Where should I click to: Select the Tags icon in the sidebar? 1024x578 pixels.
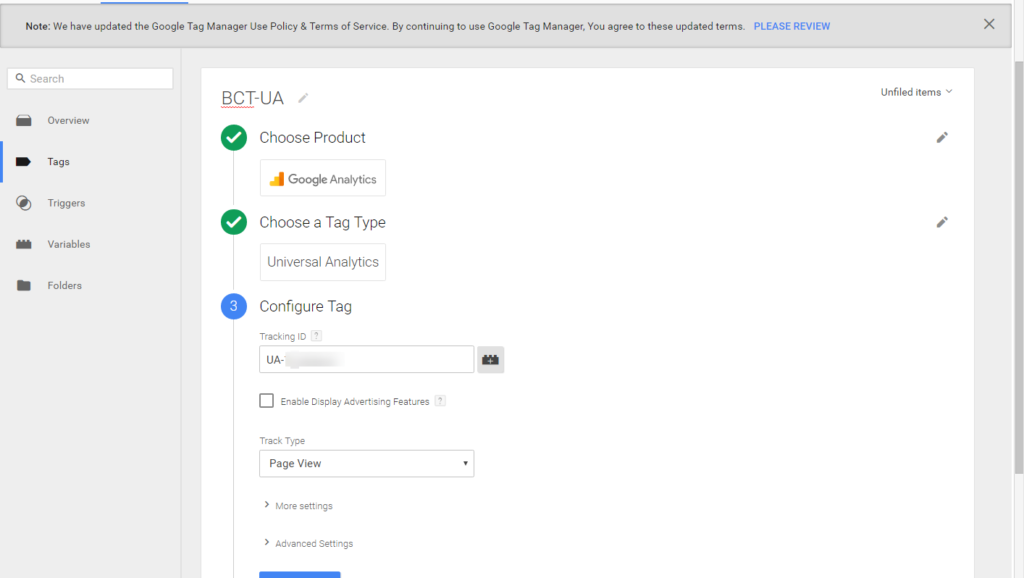pyautogui.click(x=24, y=161)
